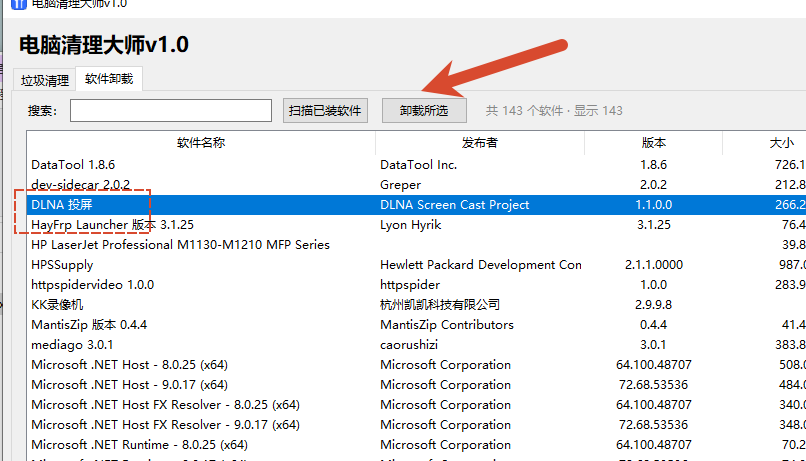Screen dimensions: 806x461
Task: Click the 卸载所选 button
Action: tap(424, 110)
